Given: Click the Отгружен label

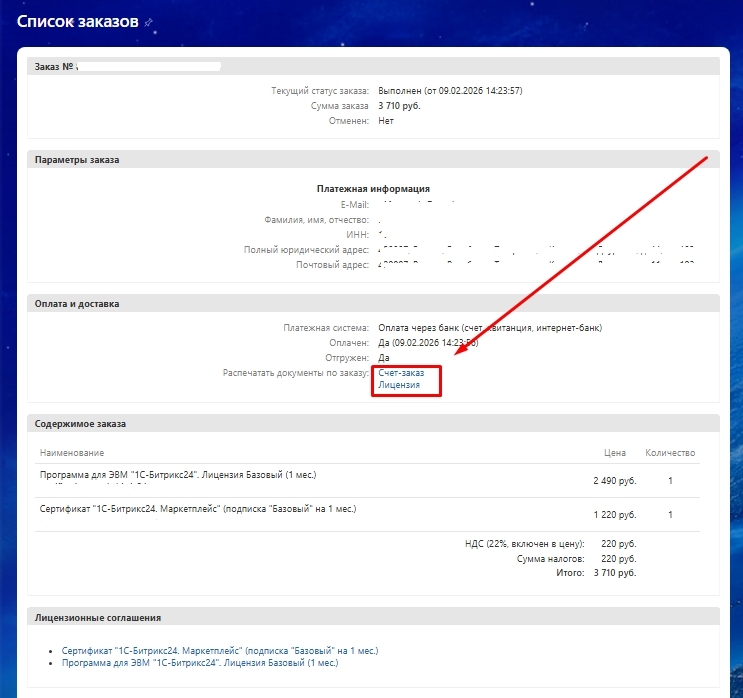Looking at the screenshot, I should pos(347,358).
